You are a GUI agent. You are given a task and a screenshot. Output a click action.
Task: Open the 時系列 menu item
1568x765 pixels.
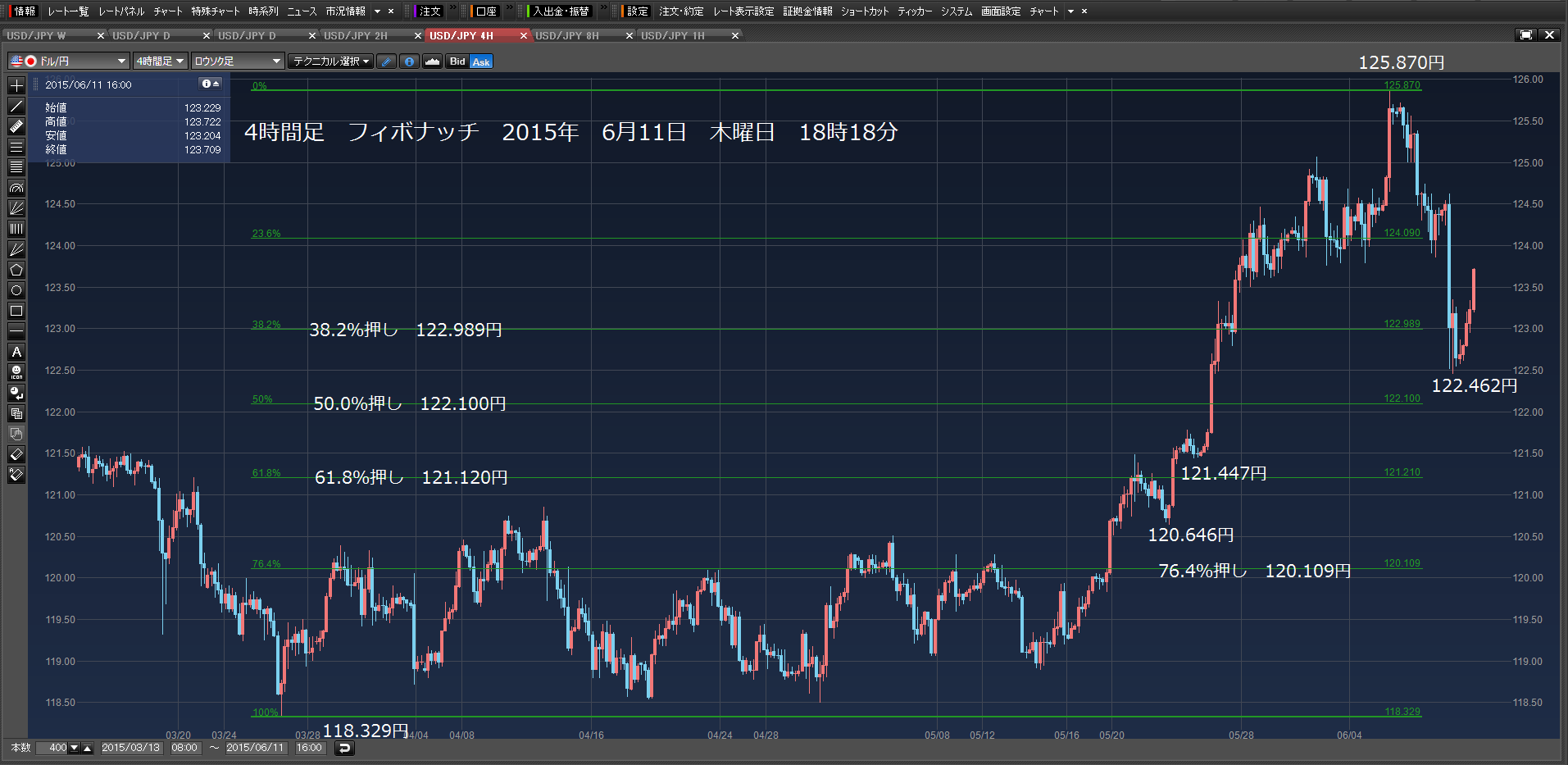click(263, 11)
